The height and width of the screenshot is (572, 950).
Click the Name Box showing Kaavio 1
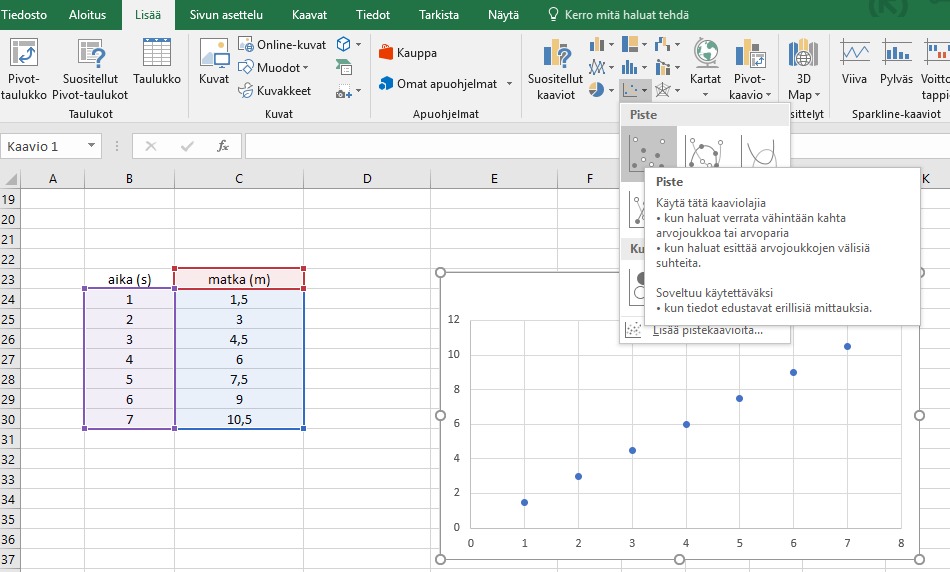pyautogui.click(x=42, y=146)
